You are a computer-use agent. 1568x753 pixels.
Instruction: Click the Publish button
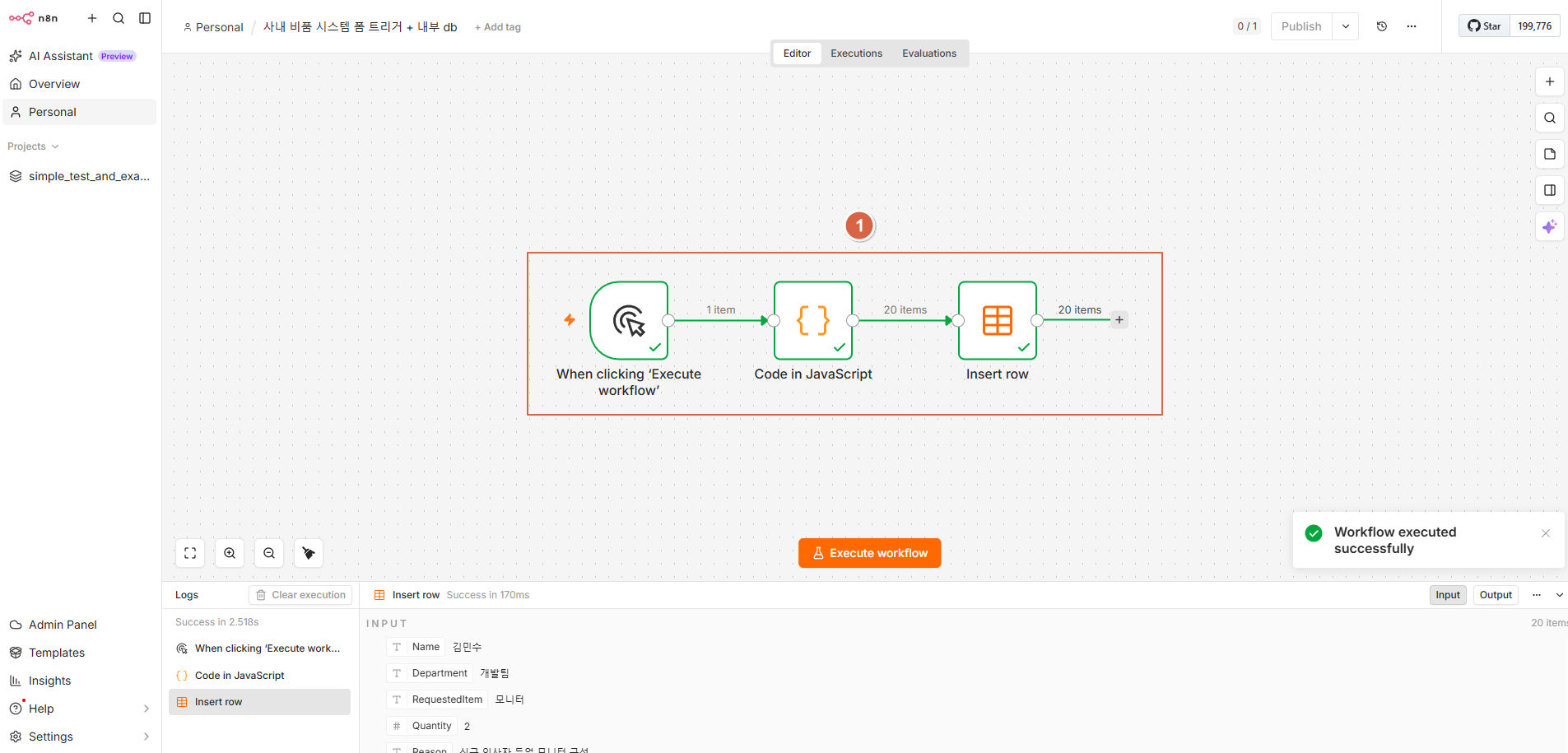tap(1301, 26)
